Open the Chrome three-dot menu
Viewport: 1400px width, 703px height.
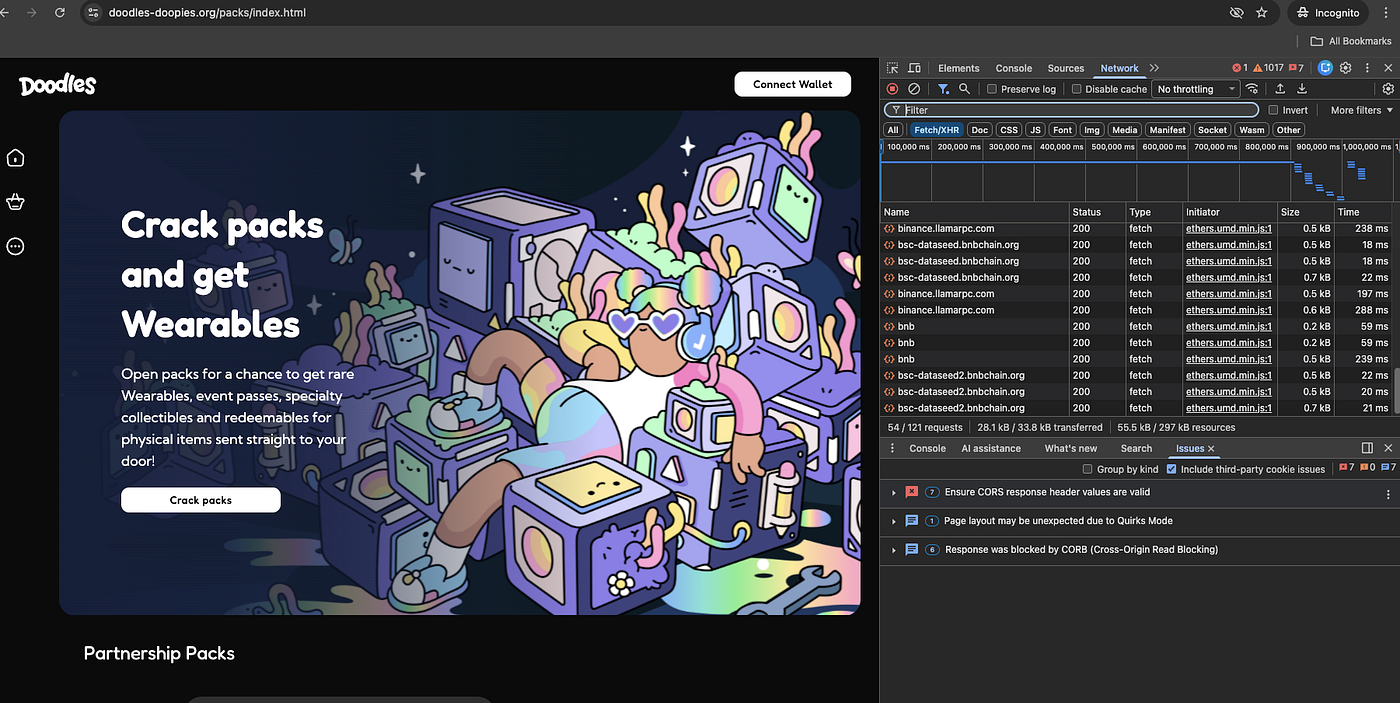1387,13
